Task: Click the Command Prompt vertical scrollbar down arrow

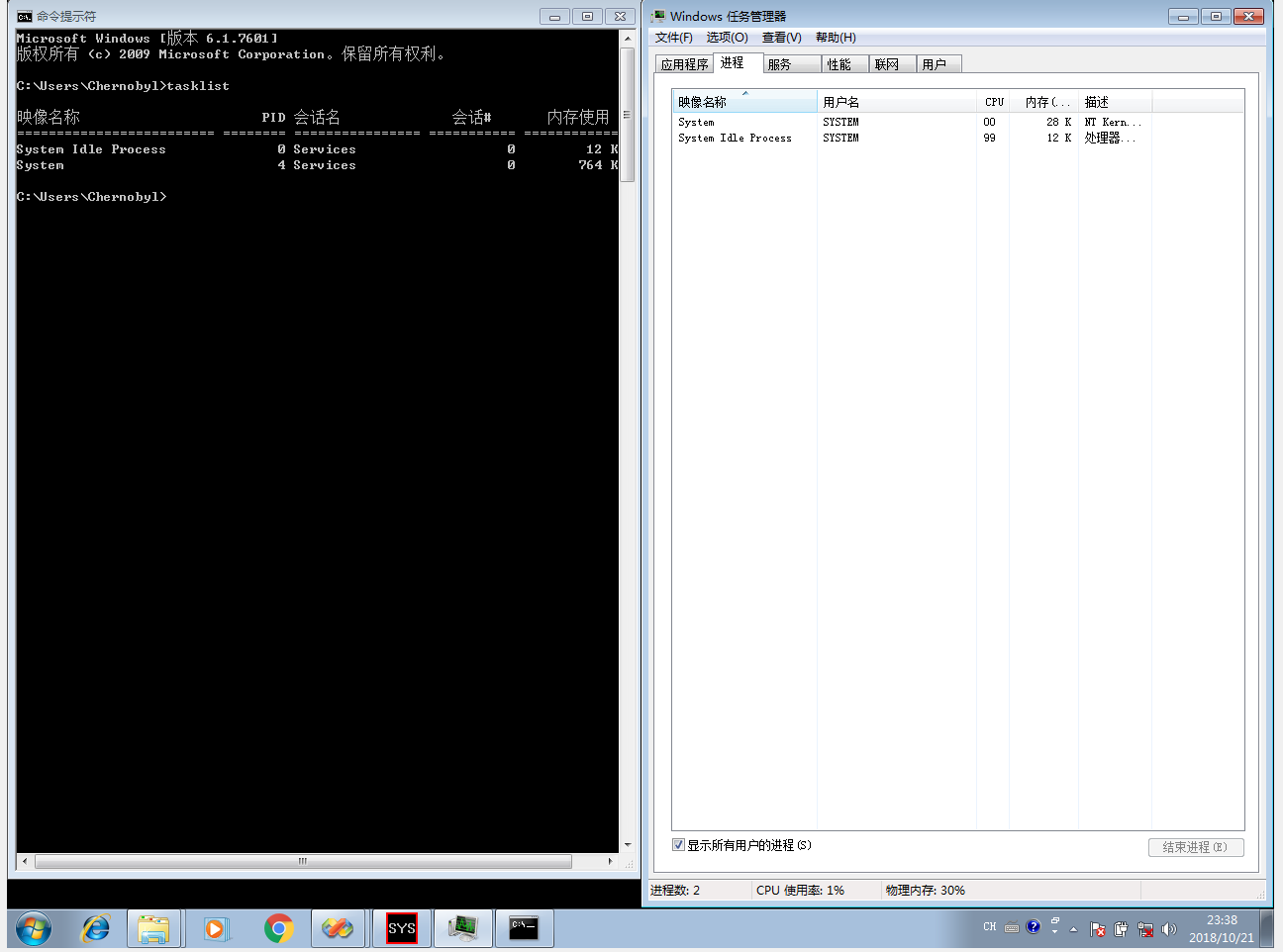Action: point(627,845)
